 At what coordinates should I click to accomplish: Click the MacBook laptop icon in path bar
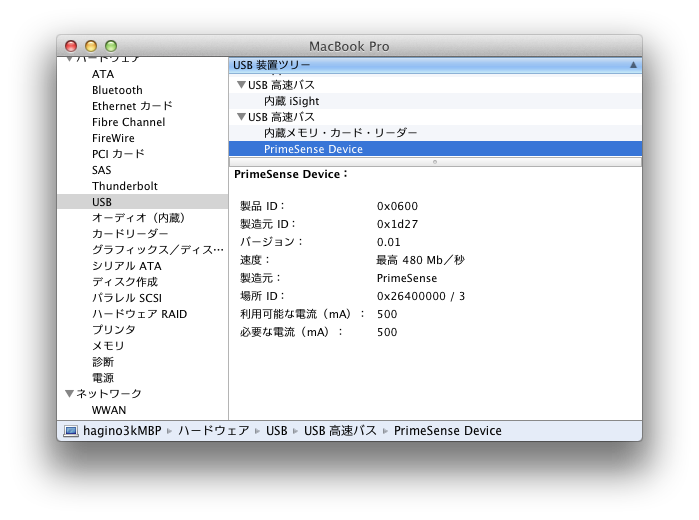pyautogui.click(x=71, y=431)
